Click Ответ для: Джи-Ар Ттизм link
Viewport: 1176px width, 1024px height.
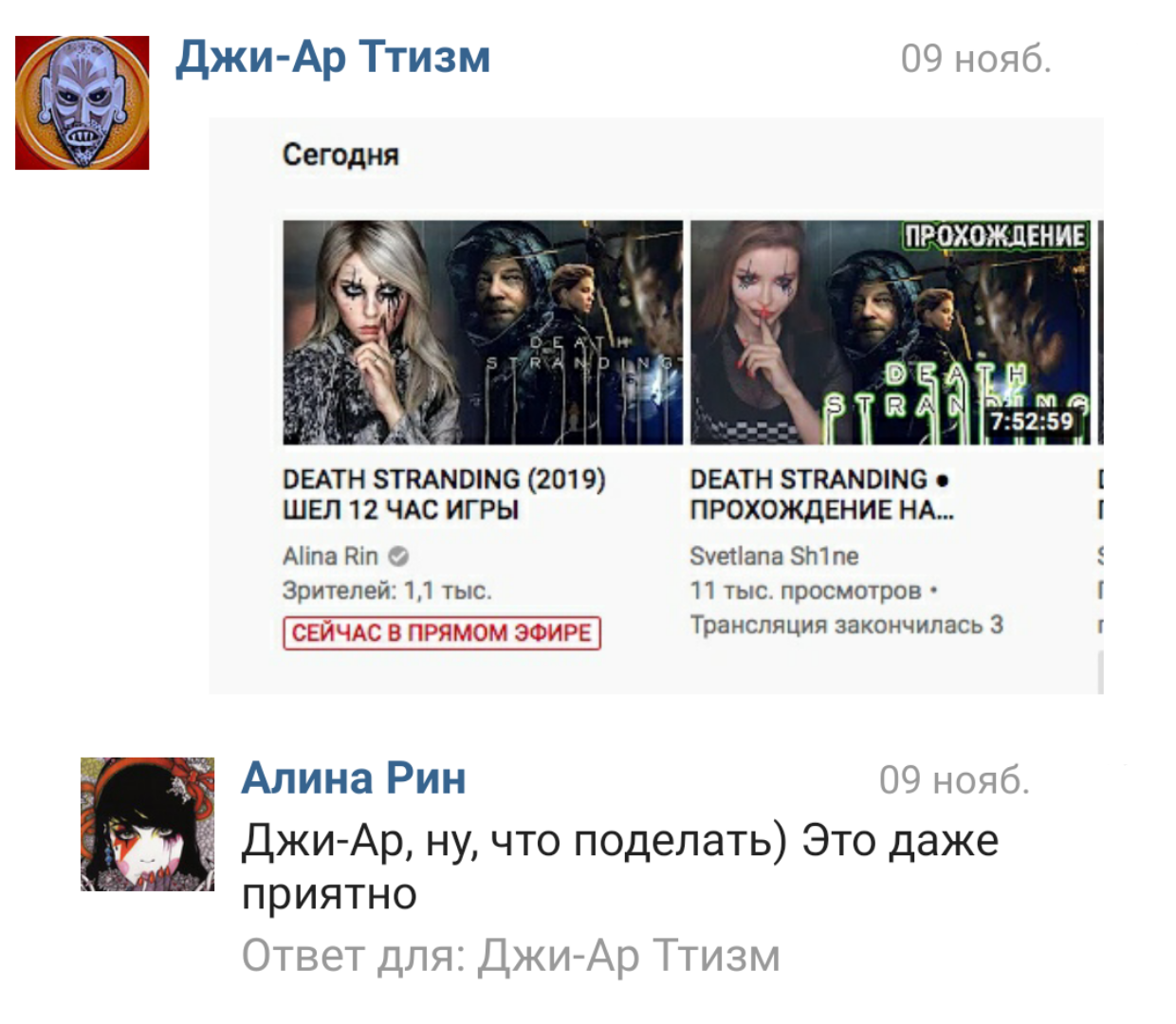pyautogui.click(x=511, y=956)
